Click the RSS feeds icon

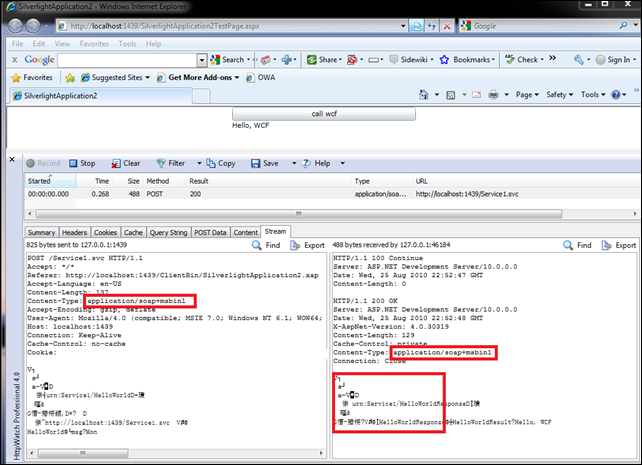[450, 95]
